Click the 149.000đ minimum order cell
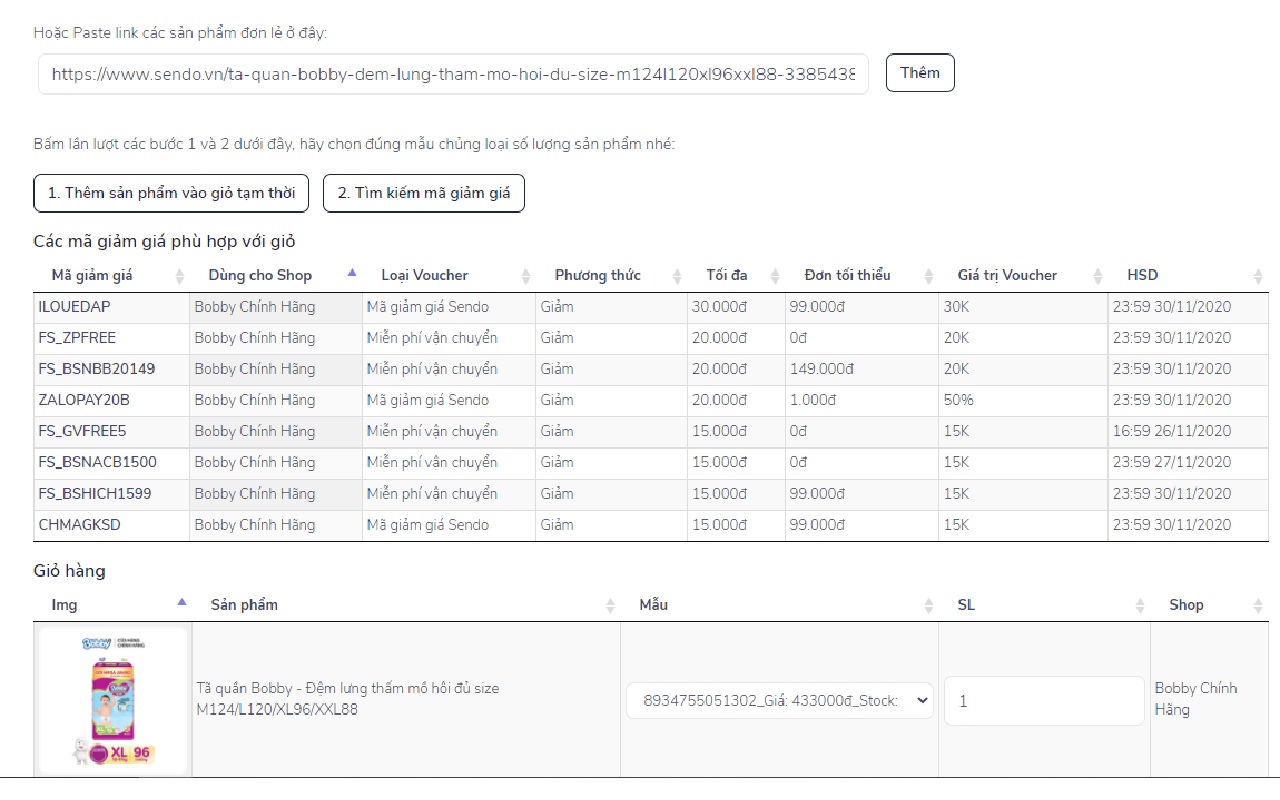 tap(862, 369)
